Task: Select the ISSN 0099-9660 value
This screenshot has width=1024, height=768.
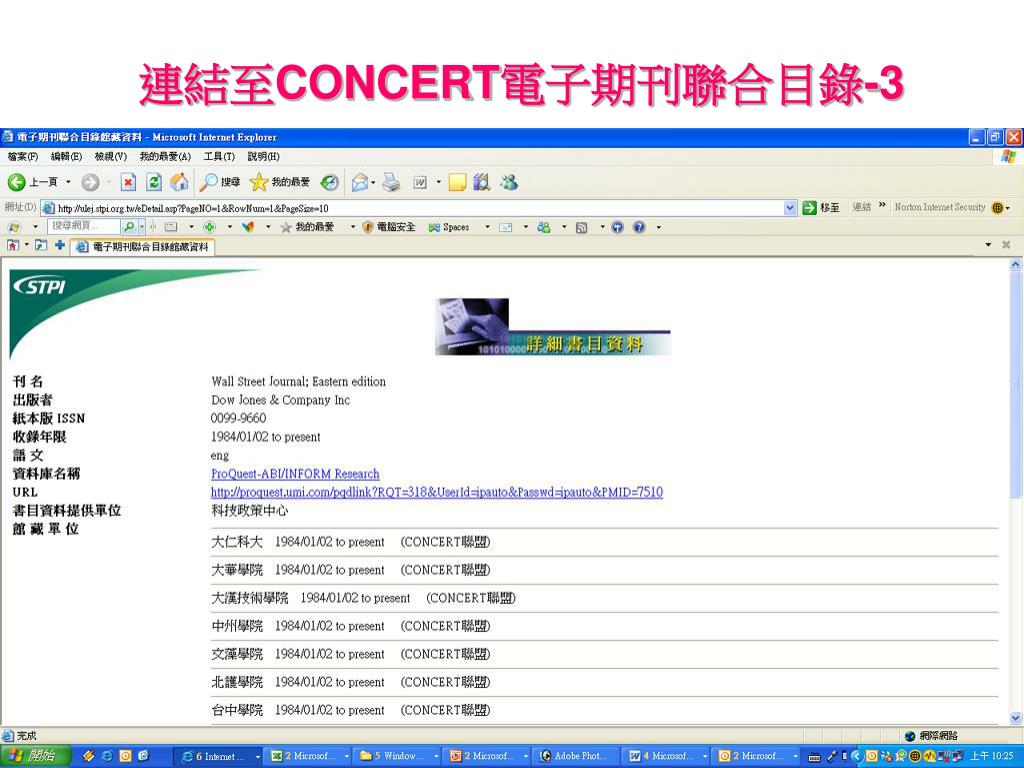Action: coord(238,418)
